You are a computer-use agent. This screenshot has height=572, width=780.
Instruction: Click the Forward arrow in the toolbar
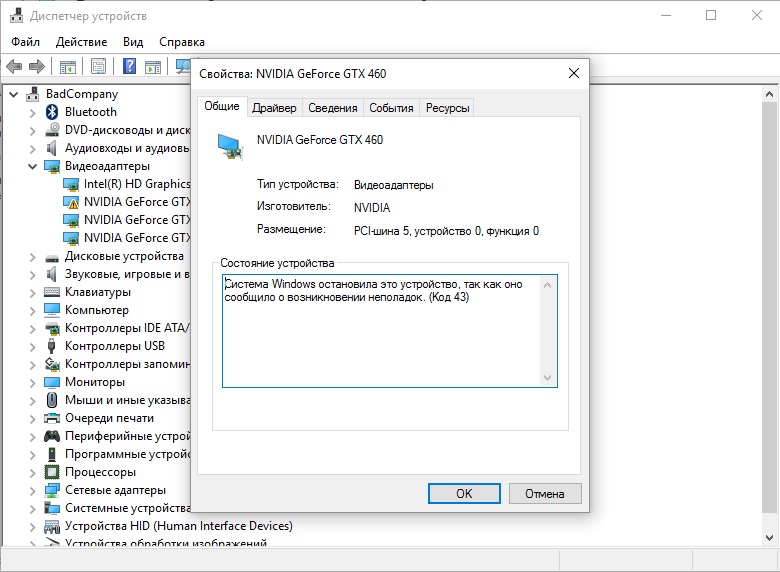[37, 67]
